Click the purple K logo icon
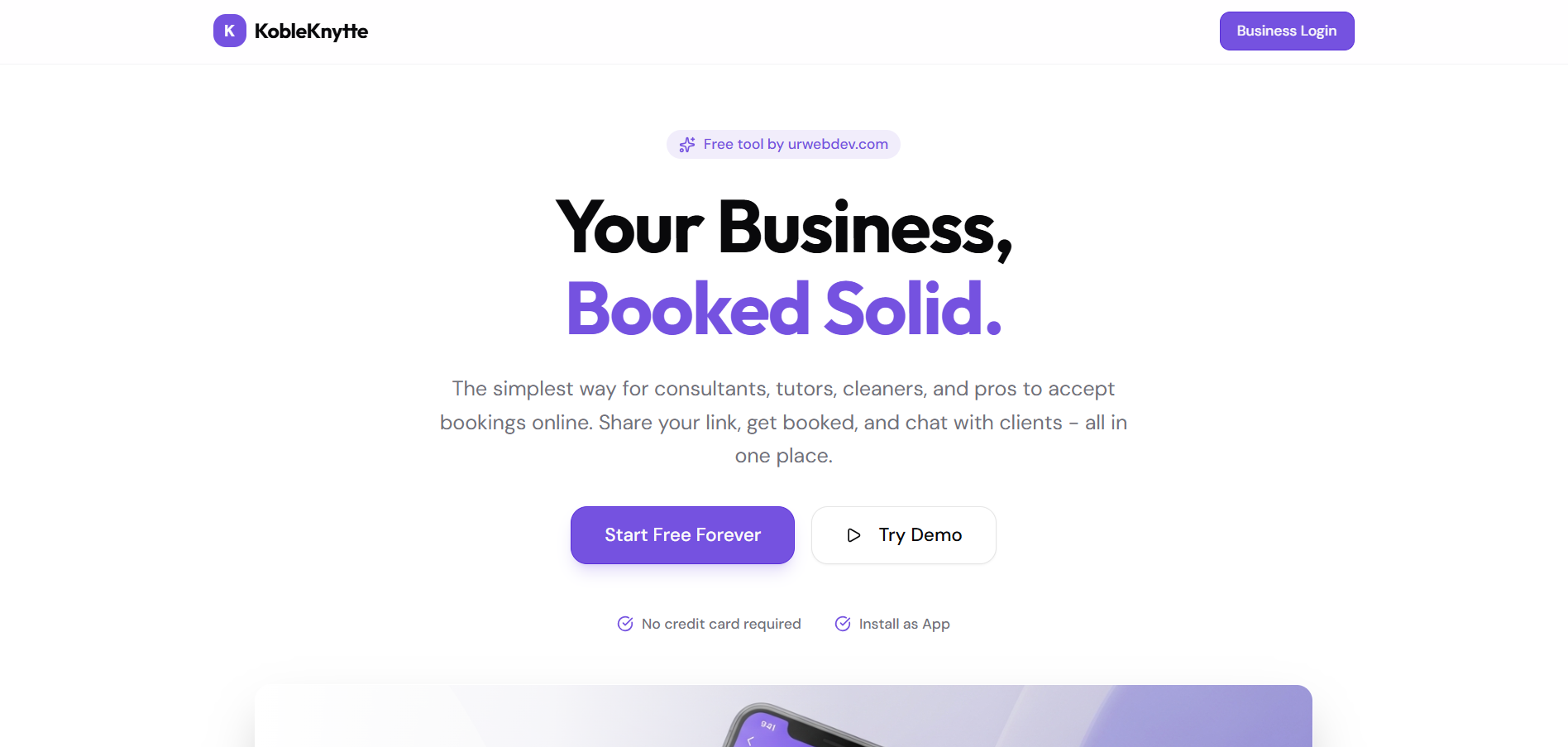Screen dimensions: 1568x747 [229, 31]
